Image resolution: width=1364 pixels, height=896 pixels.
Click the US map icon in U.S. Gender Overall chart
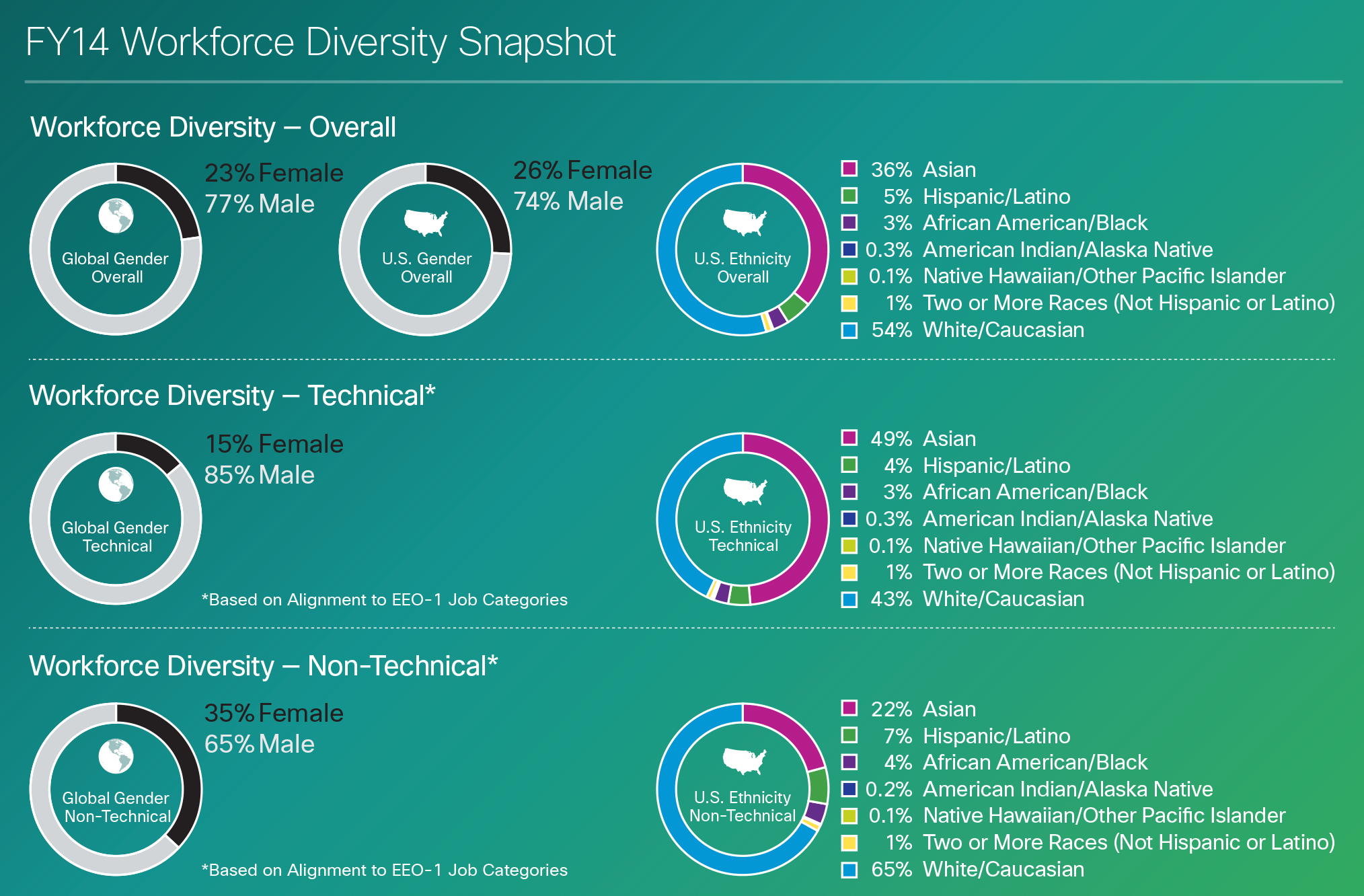[x=426, y=223]
